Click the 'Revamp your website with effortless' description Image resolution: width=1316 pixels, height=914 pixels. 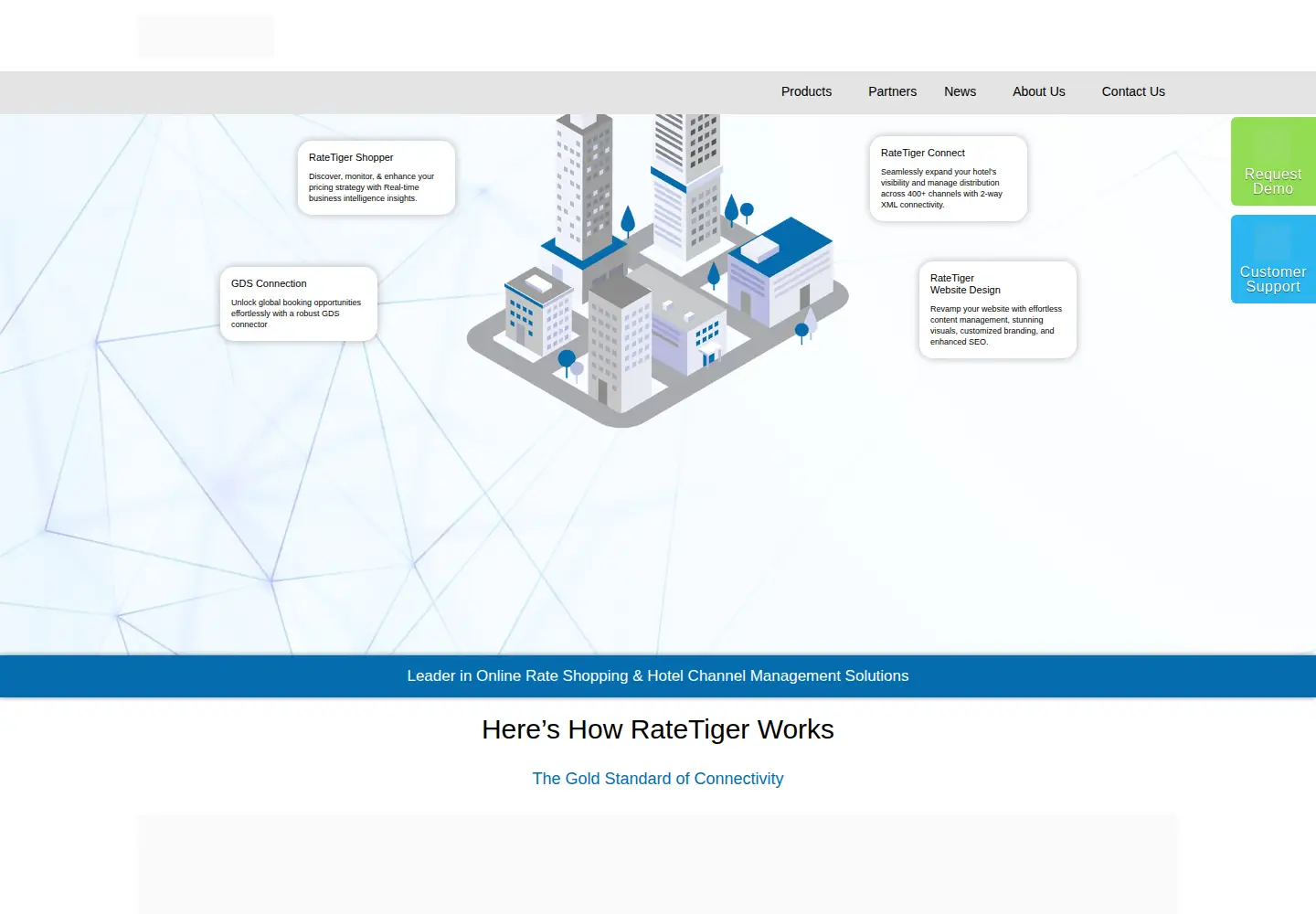pyautogui.click(x=996, y=325)
